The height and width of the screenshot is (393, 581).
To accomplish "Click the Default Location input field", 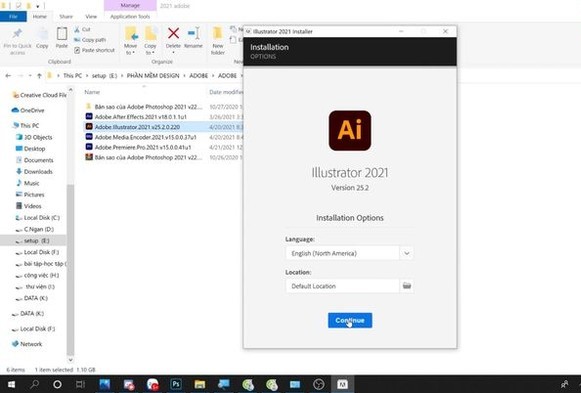I will pos(343,286).
